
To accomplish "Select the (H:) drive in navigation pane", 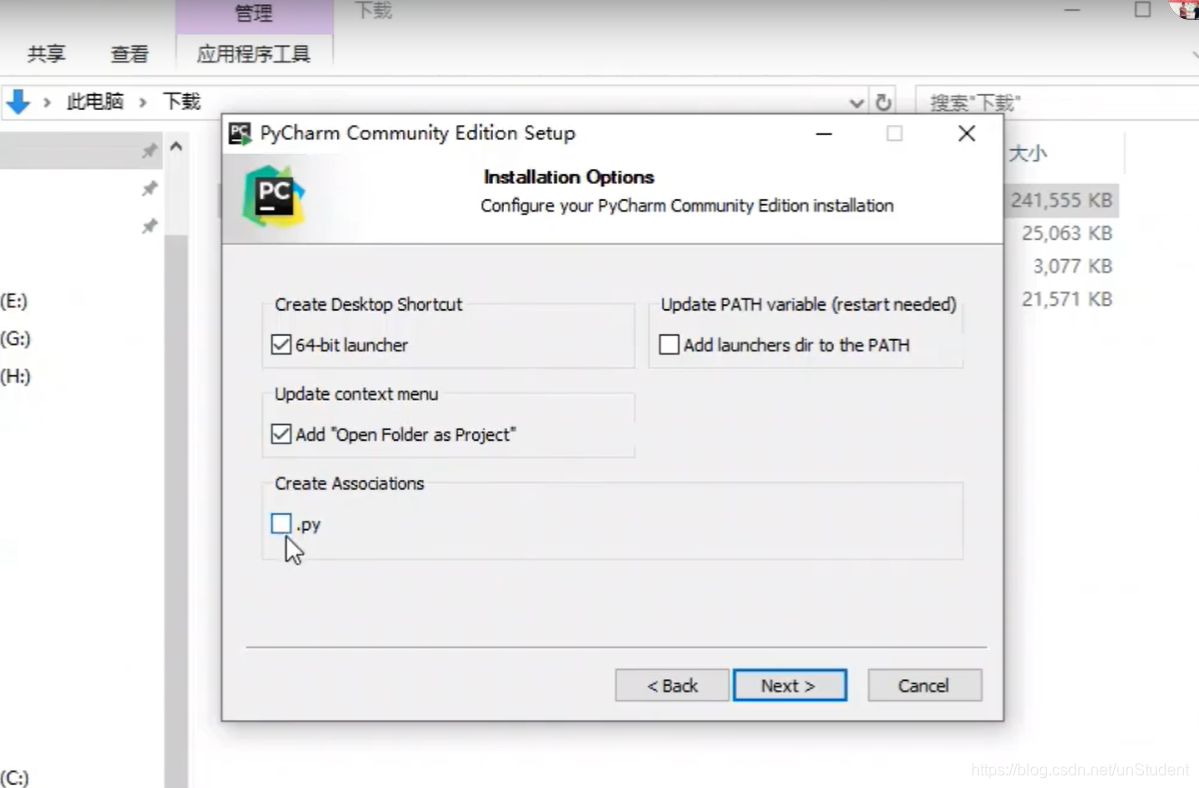I will click(x=15, y=376).
